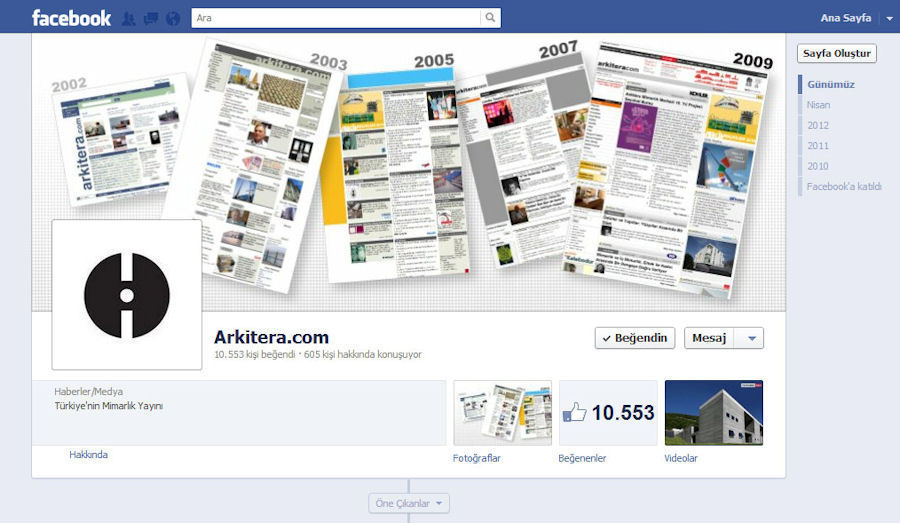Open the Videolar building thumbnail
Screen dimensions: 900x523
click(x=713, y=412)
